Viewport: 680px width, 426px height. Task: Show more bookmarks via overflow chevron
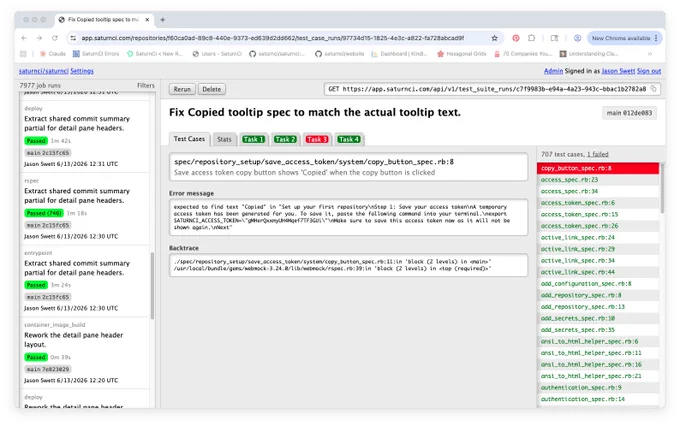(650, 54)
